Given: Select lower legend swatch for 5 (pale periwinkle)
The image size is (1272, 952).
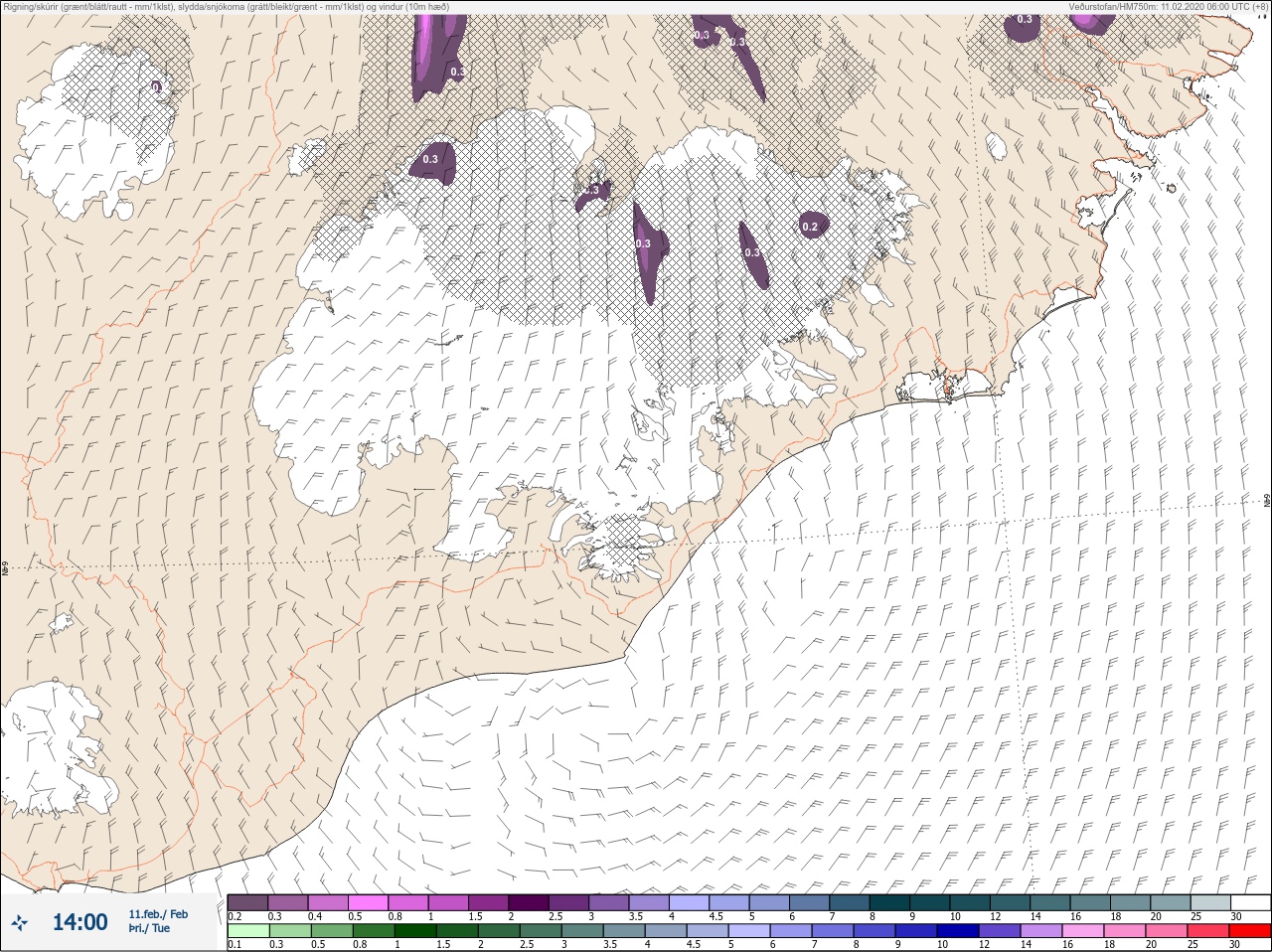Looking at the screenshot, I should (749, 931).
